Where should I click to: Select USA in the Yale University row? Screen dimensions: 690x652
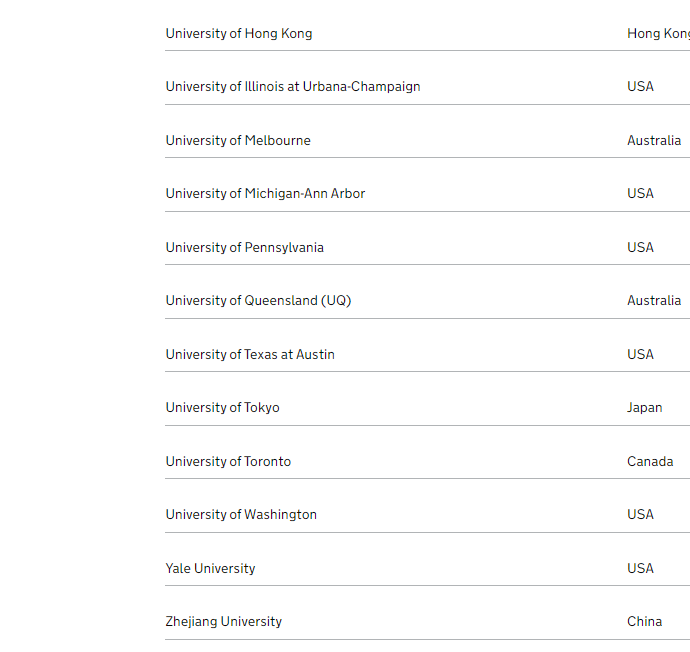point(641,569)
